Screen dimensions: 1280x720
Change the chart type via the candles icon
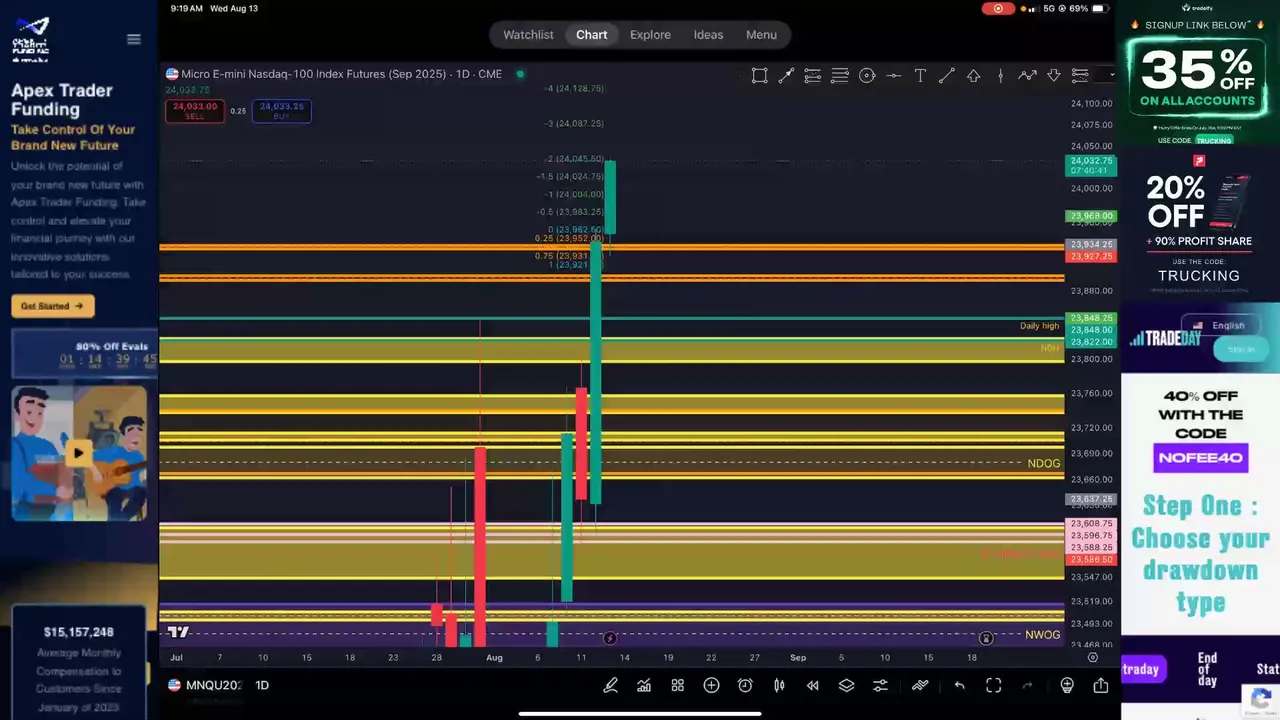coord(779,685)
